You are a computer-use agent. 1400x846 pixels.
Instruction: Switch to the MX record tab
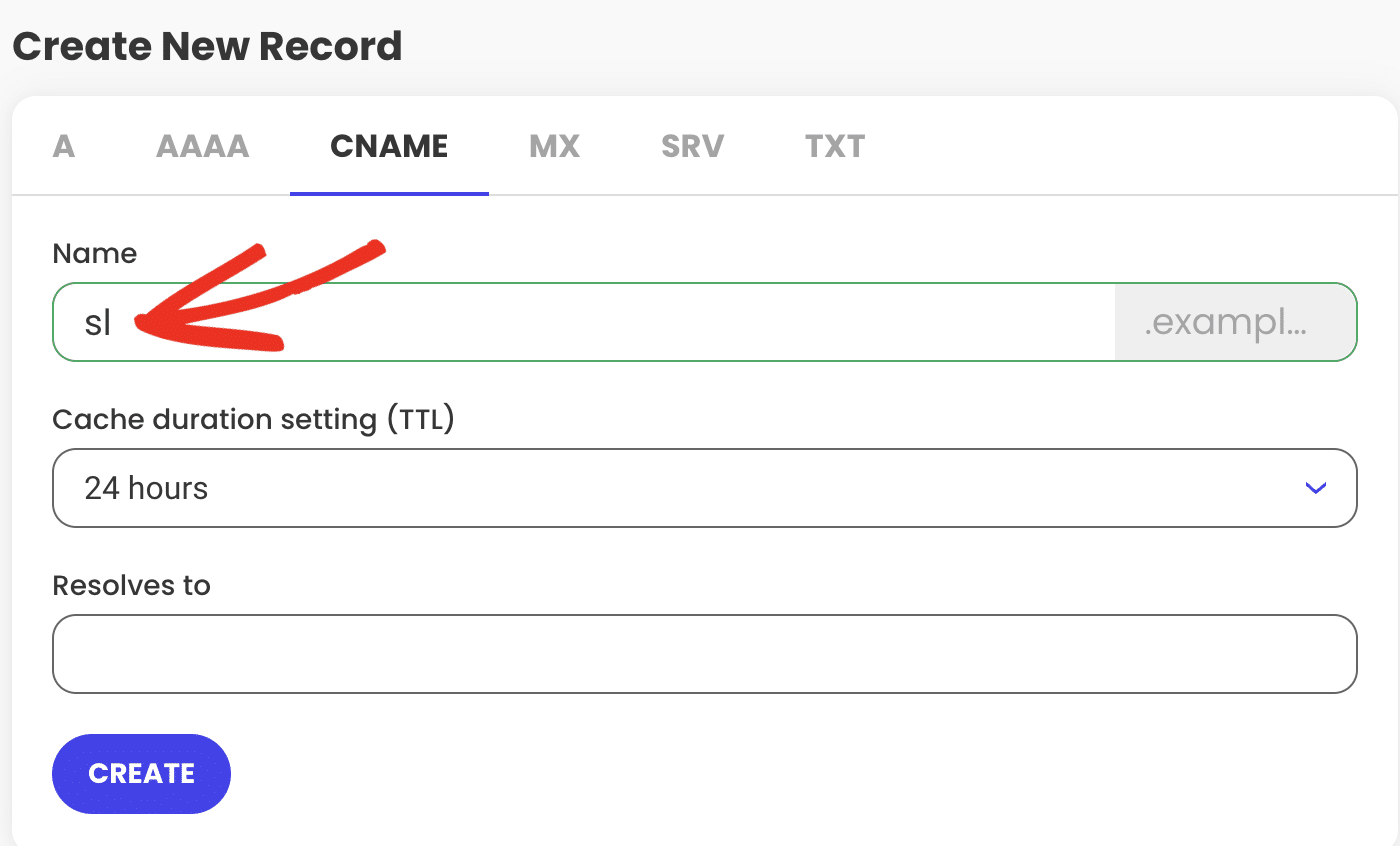pyautogui.click(x=554, y=145)
